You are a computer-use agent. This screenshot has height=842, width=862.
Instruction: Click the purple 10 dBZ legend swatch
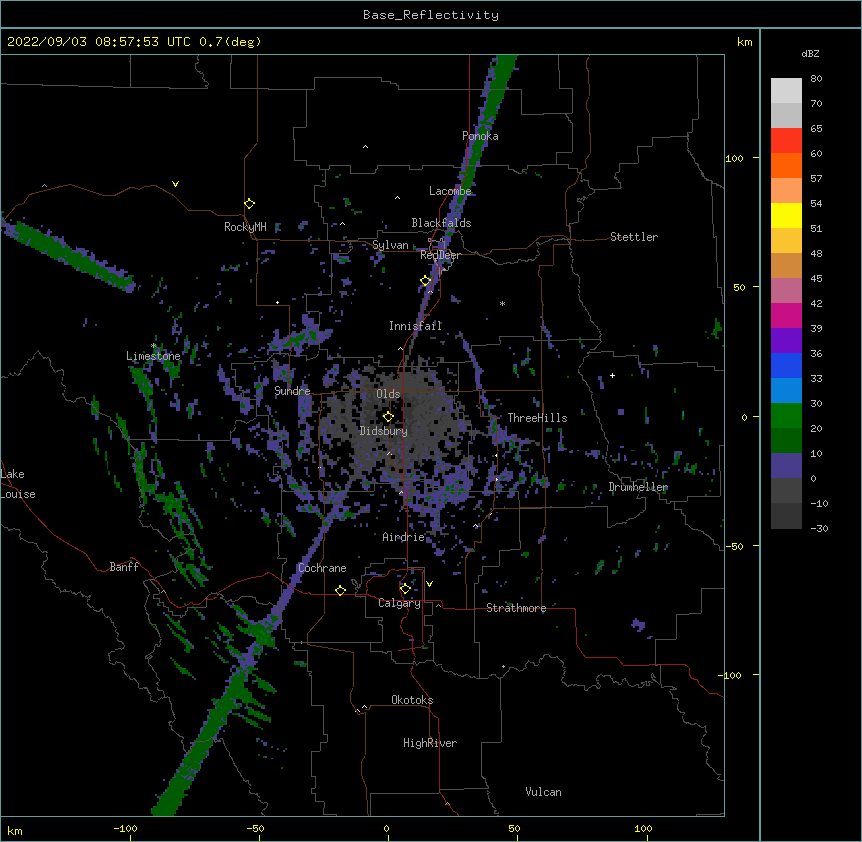tap(786, 466)
